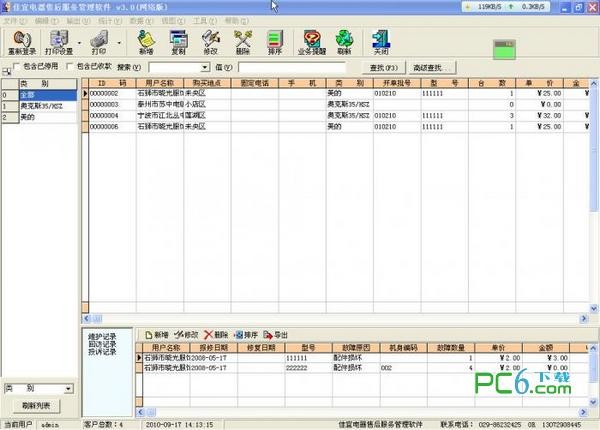Viewport: 600px width, 430px height.
Task: Click the 刷新列表 button
Action: pyautogui.click(x=36, y=406)
